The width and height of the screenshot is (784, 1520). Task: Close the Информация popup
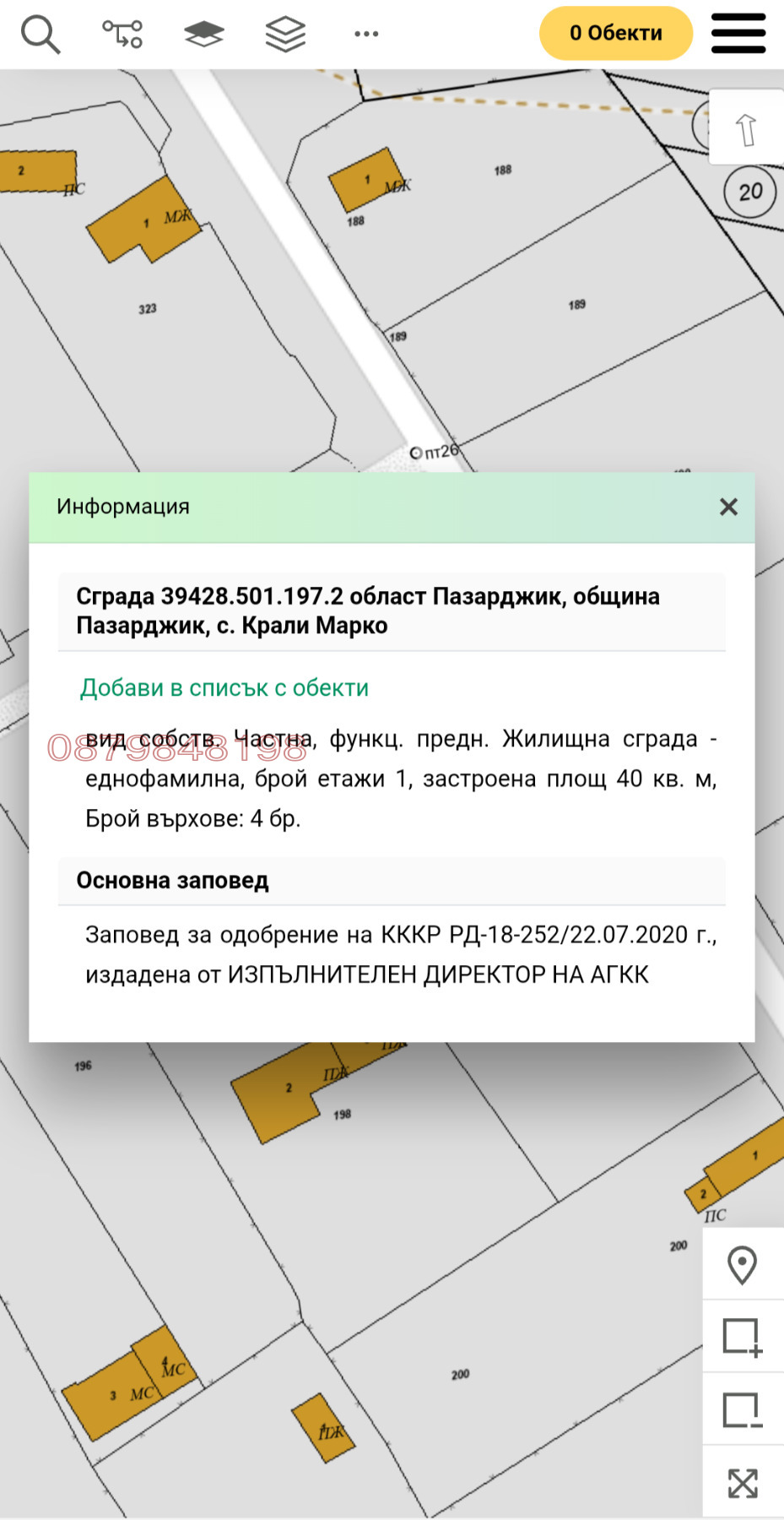click(x=728, y=507)
